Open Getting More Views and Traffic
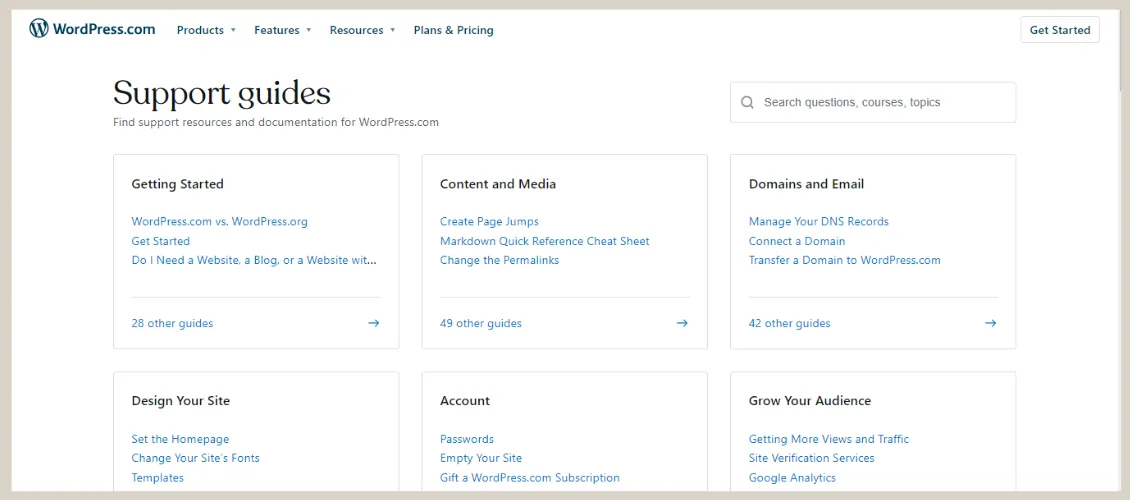1130x500 pixels. [829, 439]
